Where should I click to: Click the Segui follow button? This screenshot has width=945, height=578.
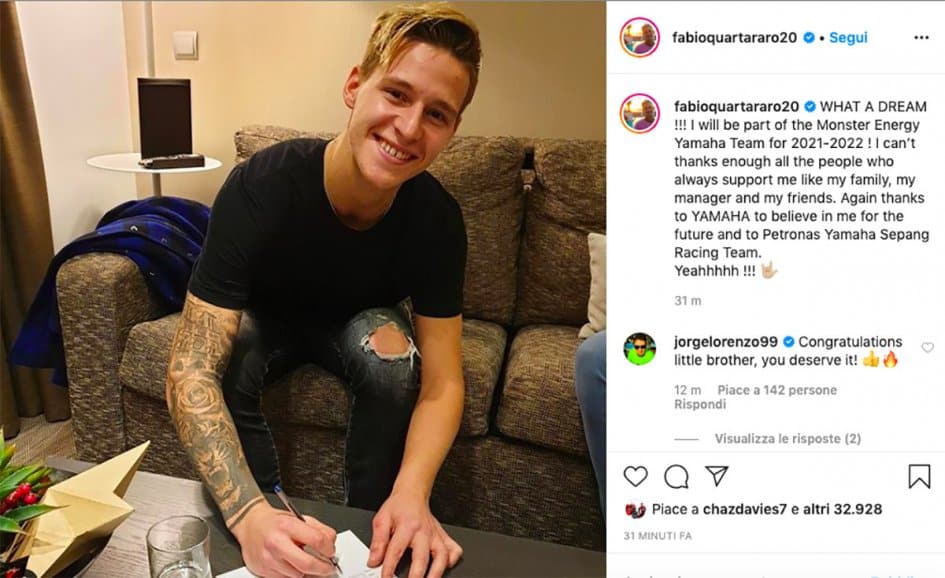[x=848, y=37]
